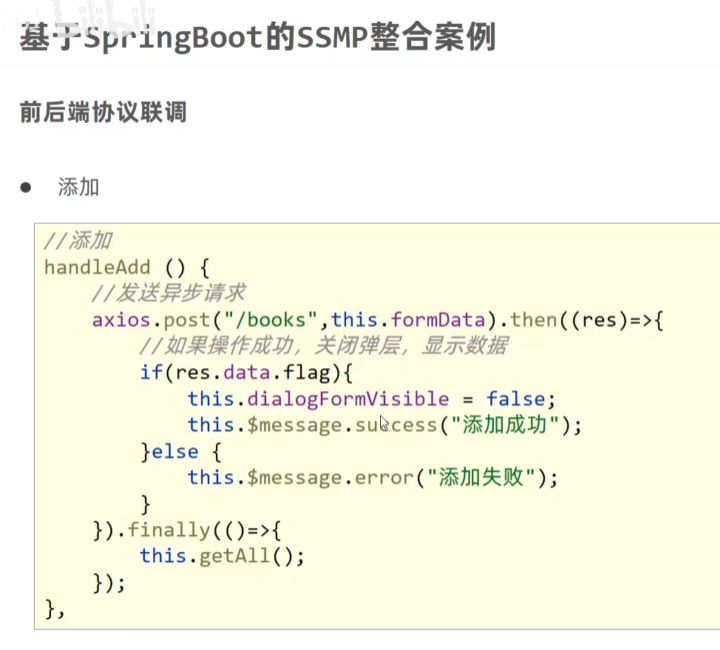Click the 'if(res.data.flag){' line
Image resolution: width=720 pixels, height=650 pixels.
(x=246, y=372)
